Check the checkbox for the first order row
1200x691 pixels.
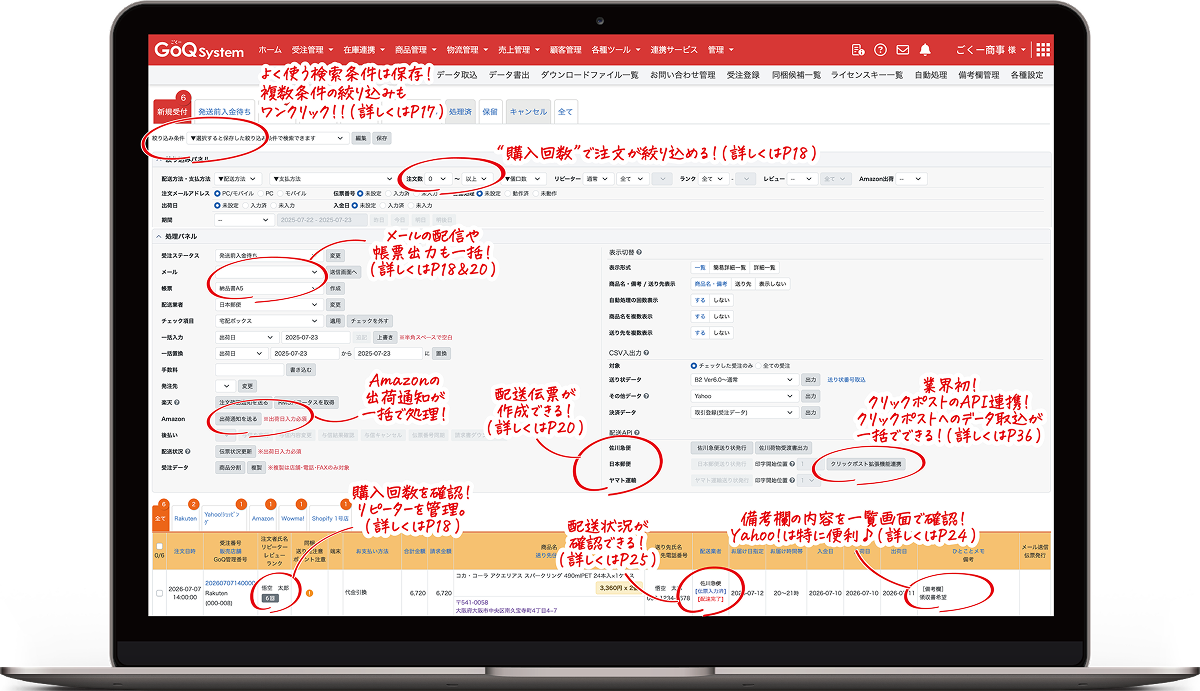(x=160, y=593)
